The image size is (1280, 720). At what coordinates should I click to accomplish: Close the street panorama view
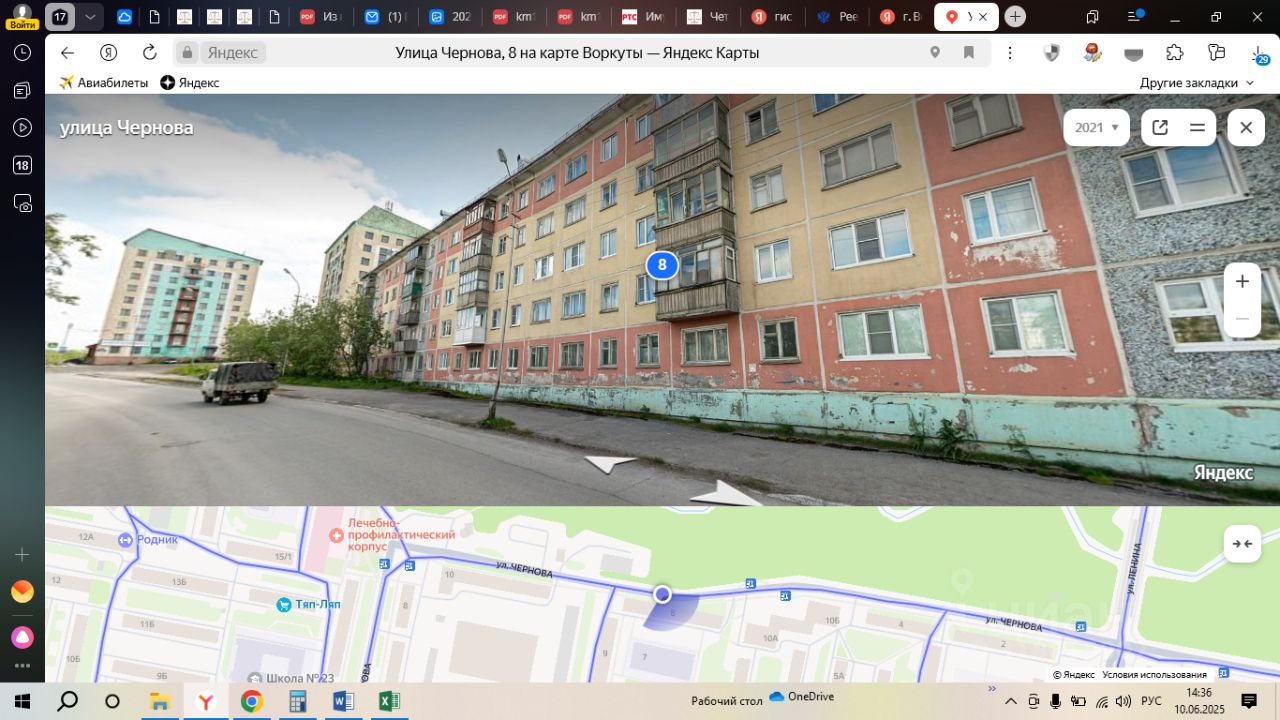(x=1246, y=127)
